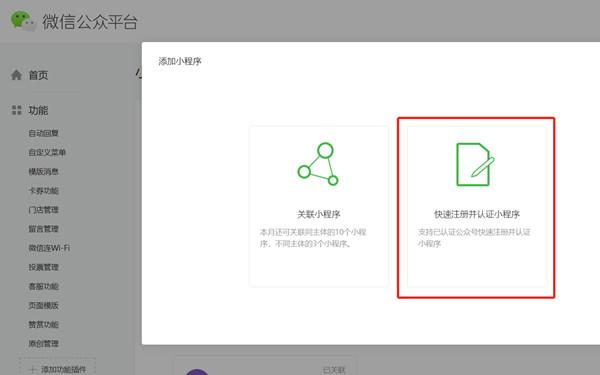
Task: Open 页面模版 in sidebar
Action: coord(44,305)
